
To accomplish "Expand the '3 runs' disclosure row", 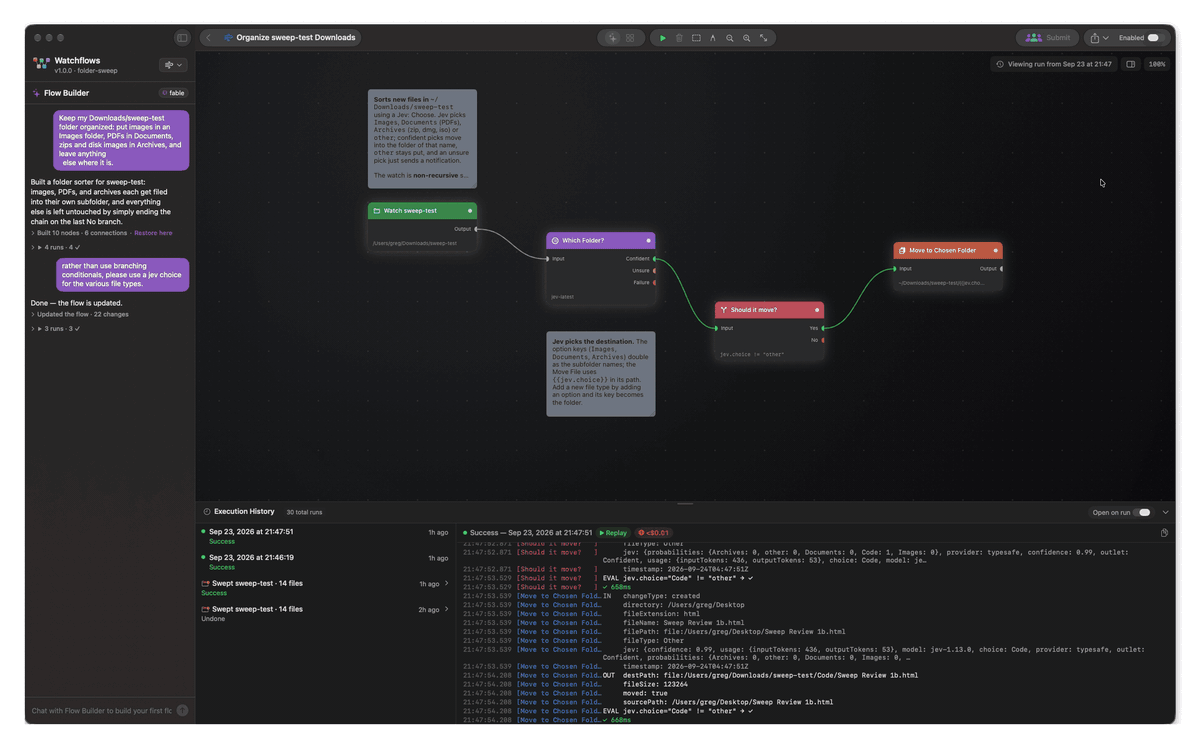I will point(56,328).
